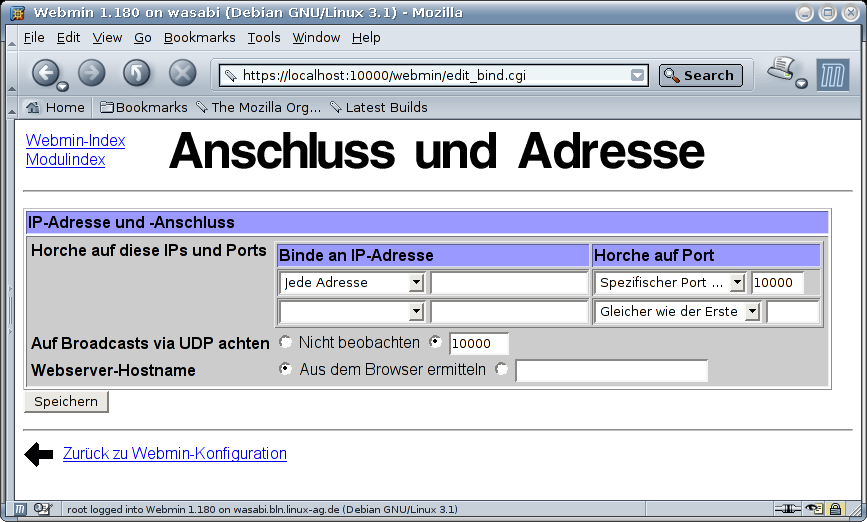Open the View menu
The image size is (867, 522).
[x=107, y=38]
